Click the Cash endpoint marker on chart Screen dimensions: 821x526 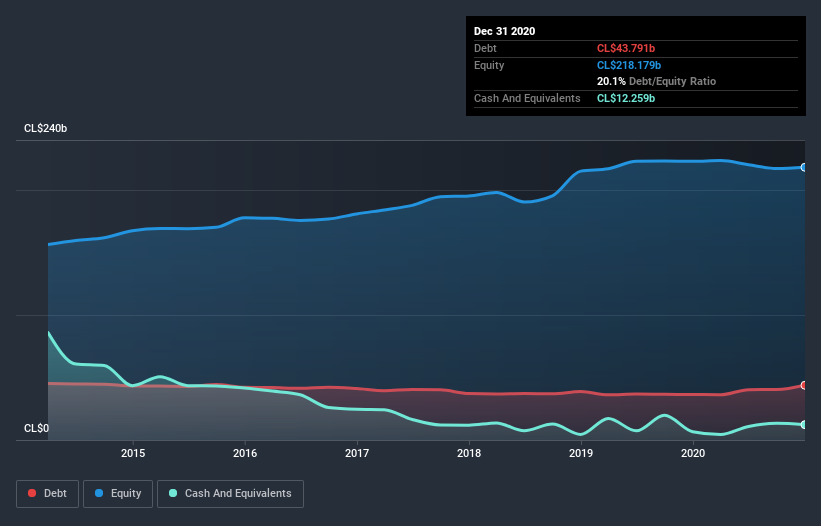tap(804, 424)
